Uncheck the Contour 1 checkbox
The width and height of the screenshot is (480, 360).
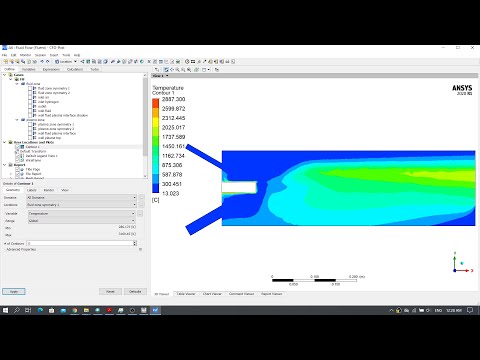click(18, 147)
